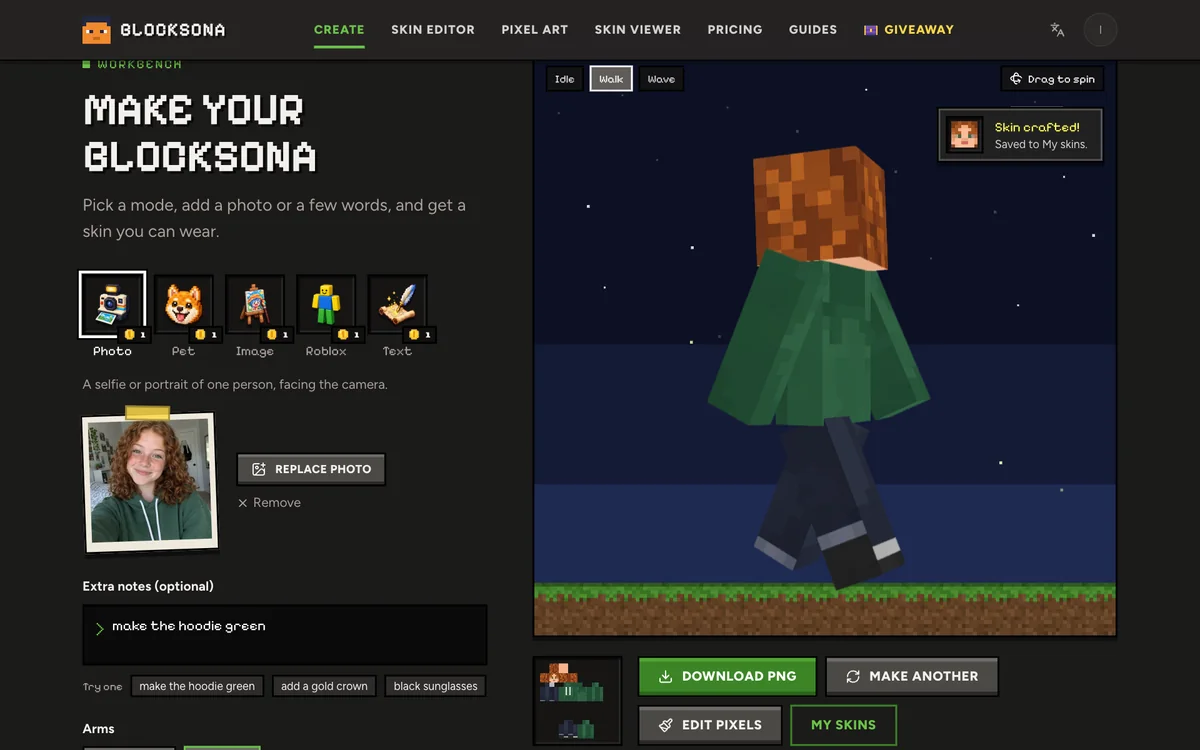Click the Download PNG button
The width and height of the screenshot is (1200, 750).
728,676
